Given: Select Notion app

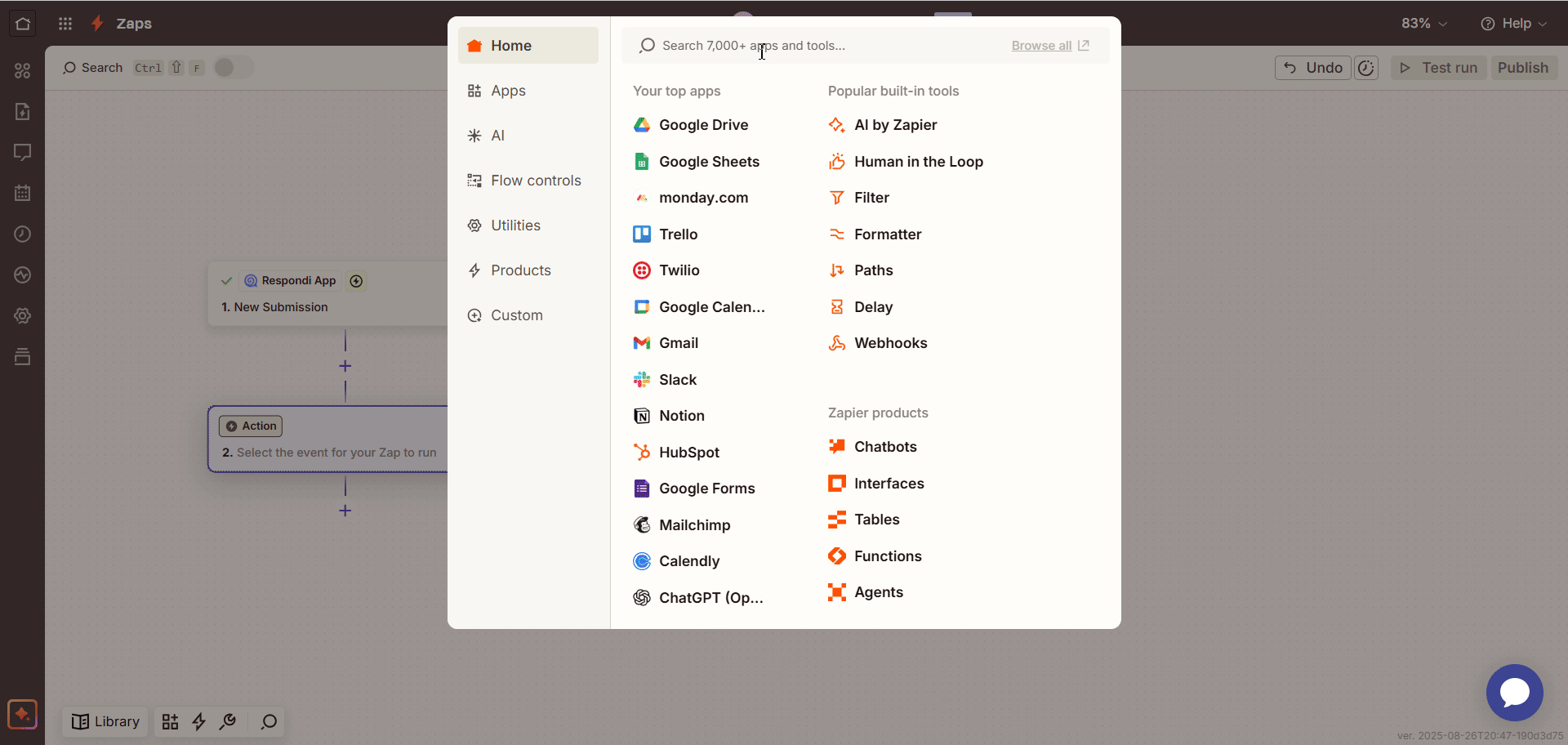Looking at the screenshot, I should tap(669, 416).
